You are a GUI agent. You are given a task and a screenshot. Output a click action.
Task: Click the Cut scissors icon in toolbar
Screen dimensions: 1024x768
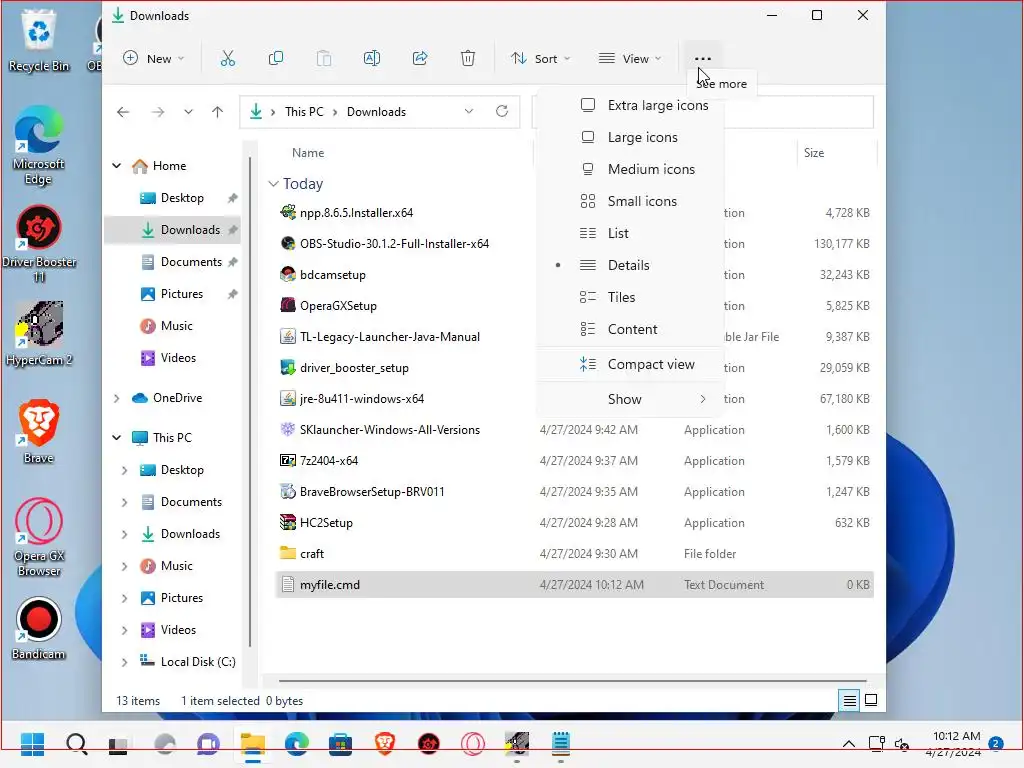pyautogui.click(x=227, y=59)
